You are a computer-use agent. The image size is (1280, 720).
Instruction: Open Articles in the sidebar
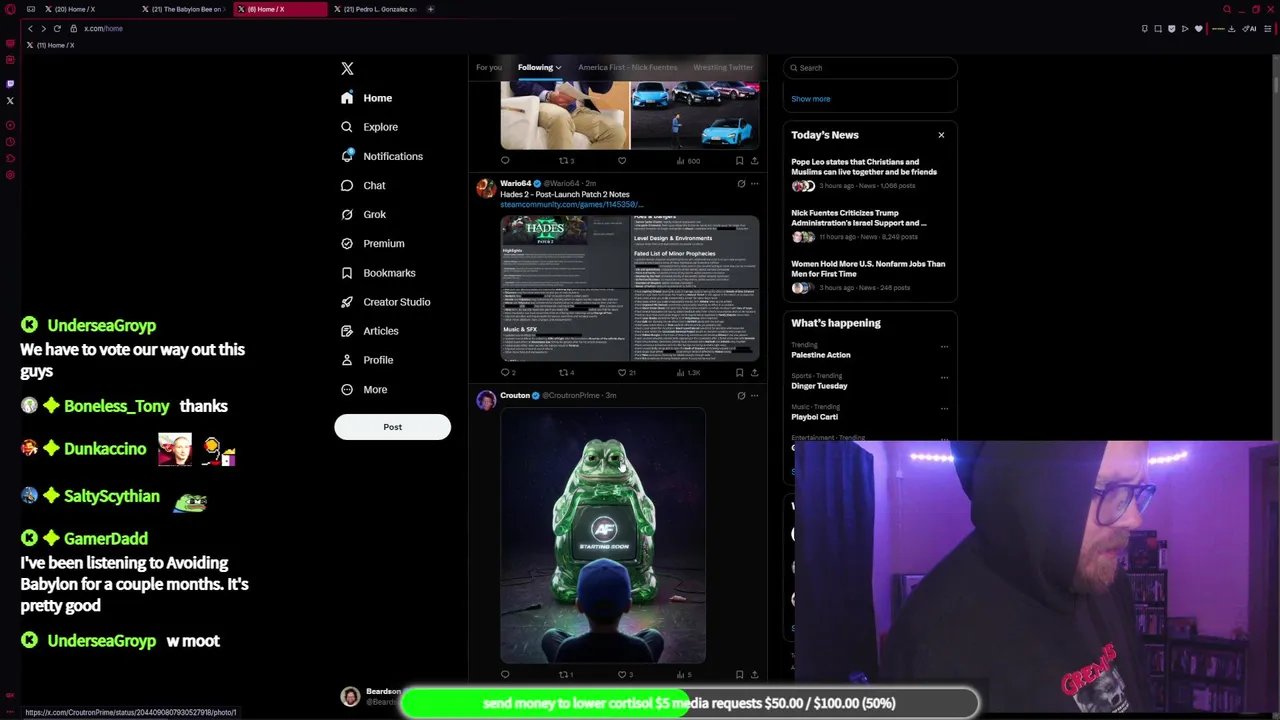tap(369, 330)
